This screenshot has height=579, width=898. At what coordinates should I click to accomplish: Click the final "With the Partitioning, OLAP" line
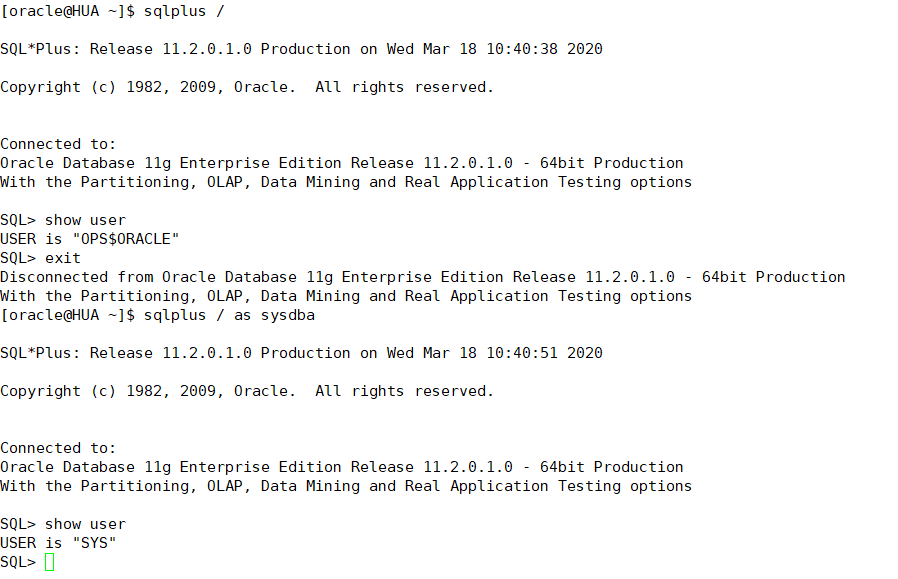click(346, 486)
